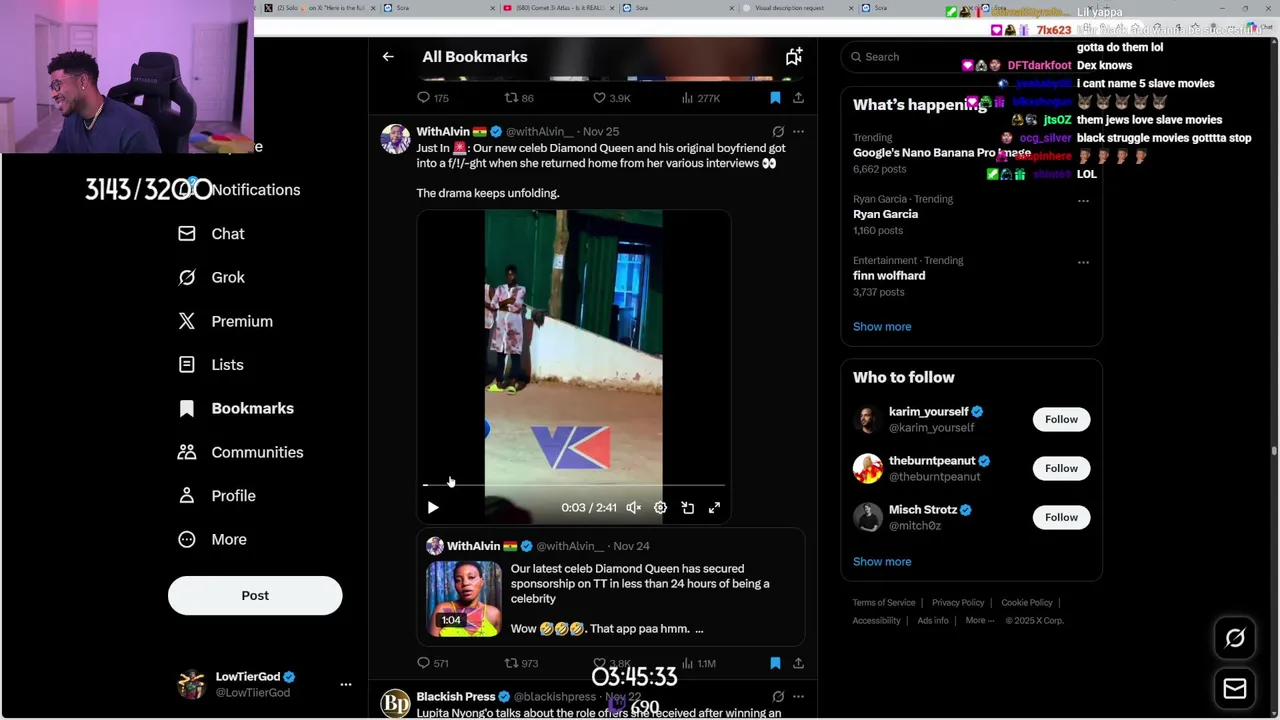Follow Misch Strotz
Image resolution: width=1280 pixels, height=720 pixels.
(1061, 517)
